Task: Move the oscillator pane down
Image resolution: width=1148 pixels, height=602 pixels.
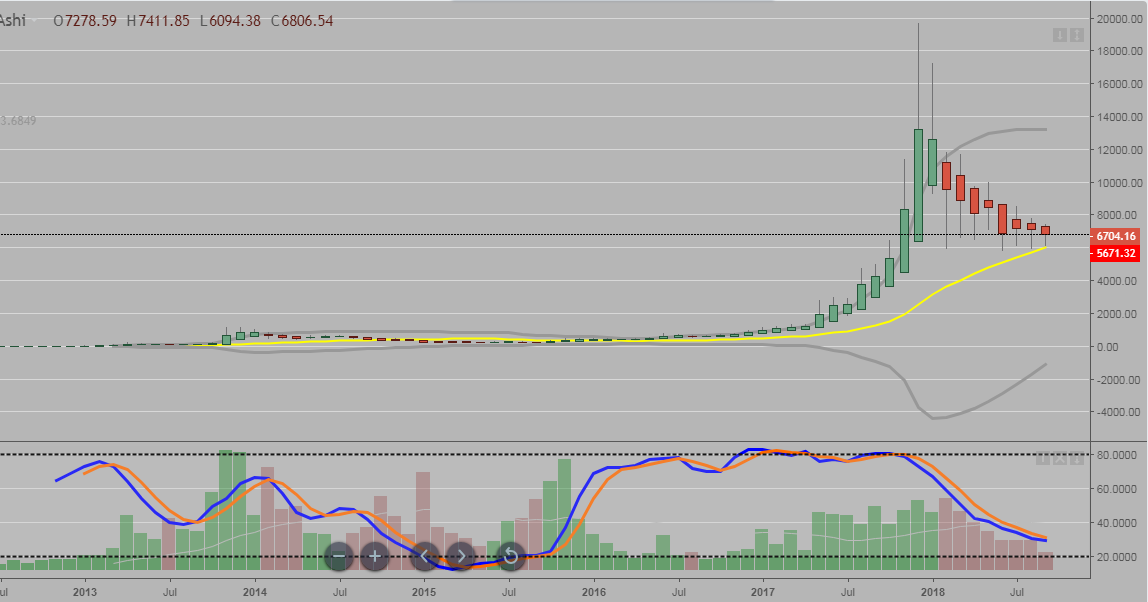Action: click(1077, 459)
